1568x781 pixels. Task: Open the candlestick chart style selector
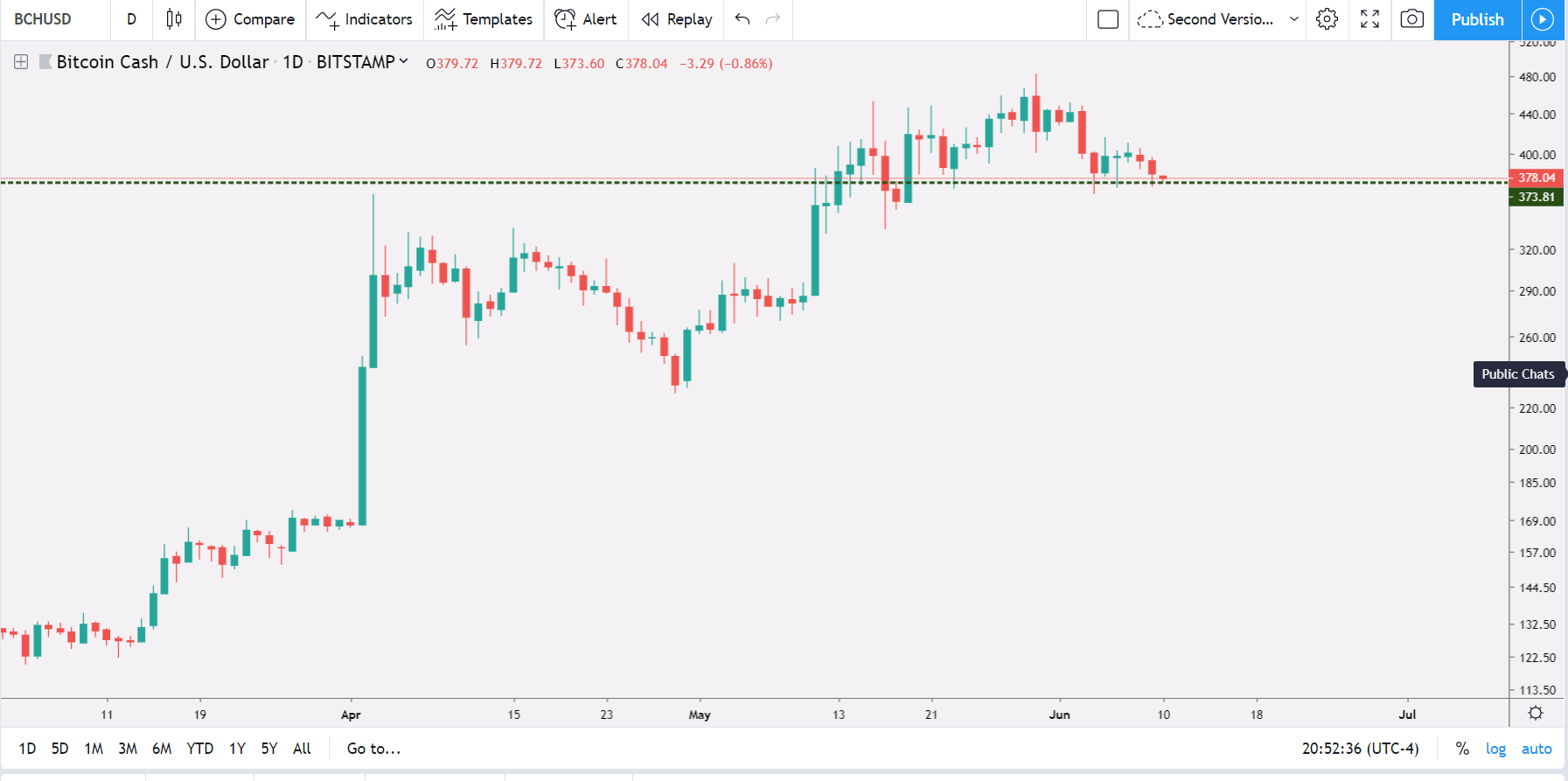tap(174, 19)
